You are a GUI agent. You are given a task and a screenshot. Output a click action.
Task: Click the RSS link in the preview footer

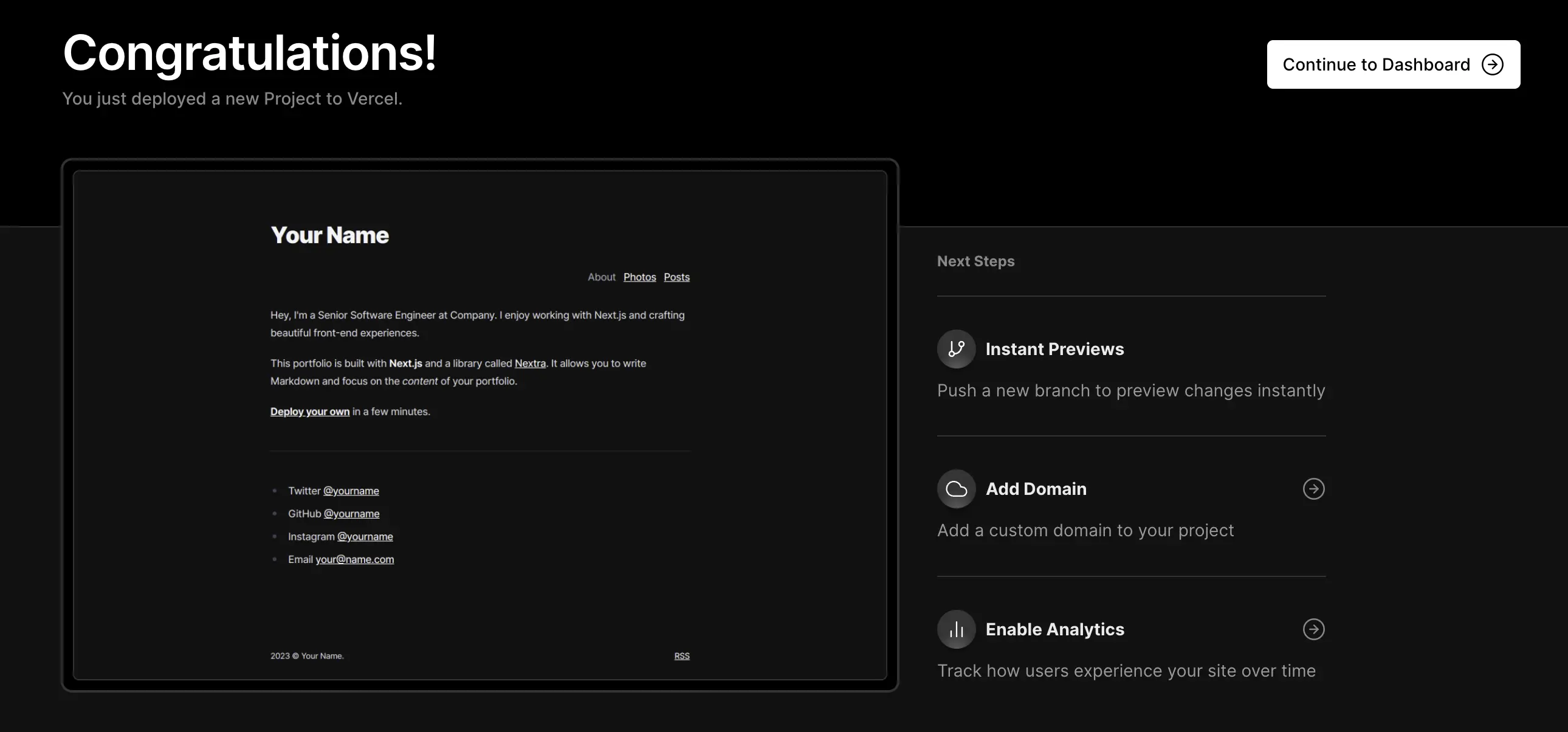(x=681, y=656)
